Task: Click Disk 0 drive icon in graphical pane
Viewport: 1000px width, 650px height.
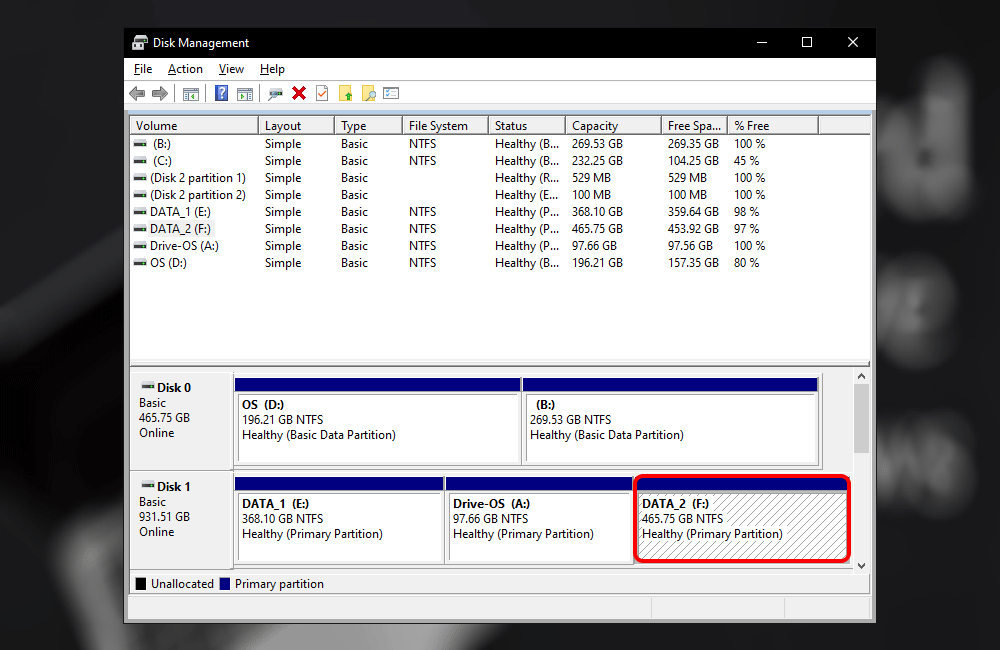Action: coord(147,387)
